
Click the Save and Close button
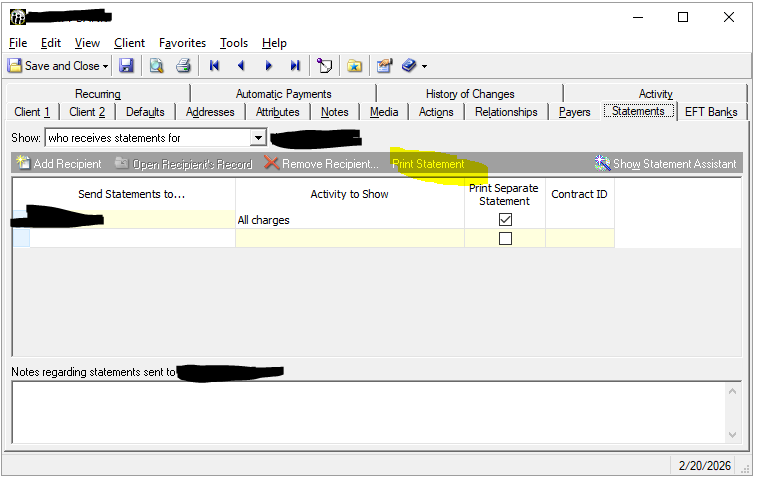tap(54, 66)
